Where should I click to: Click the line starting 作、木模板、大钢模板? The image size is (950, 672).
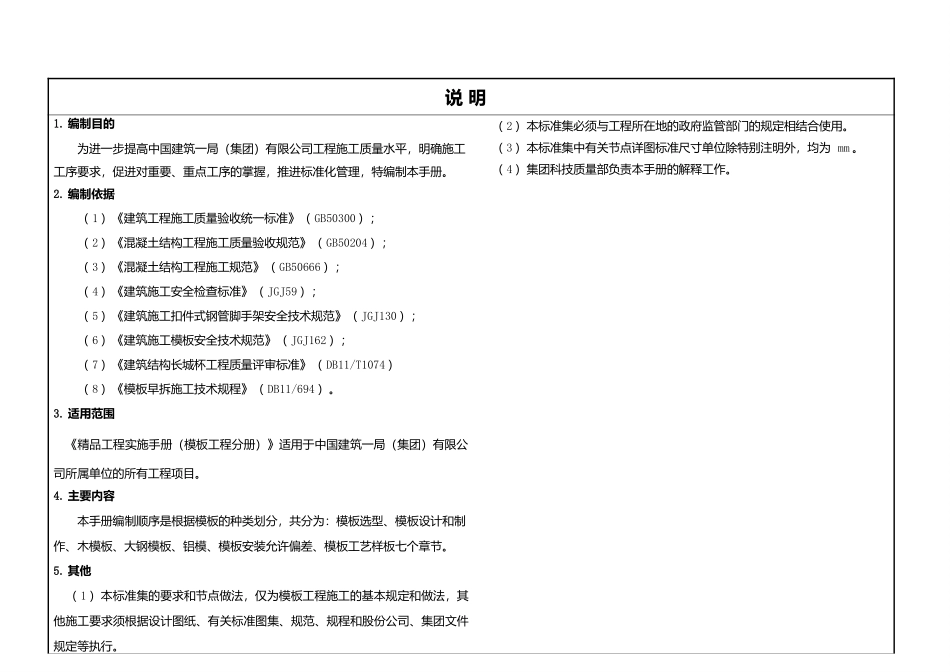(252, 547)
